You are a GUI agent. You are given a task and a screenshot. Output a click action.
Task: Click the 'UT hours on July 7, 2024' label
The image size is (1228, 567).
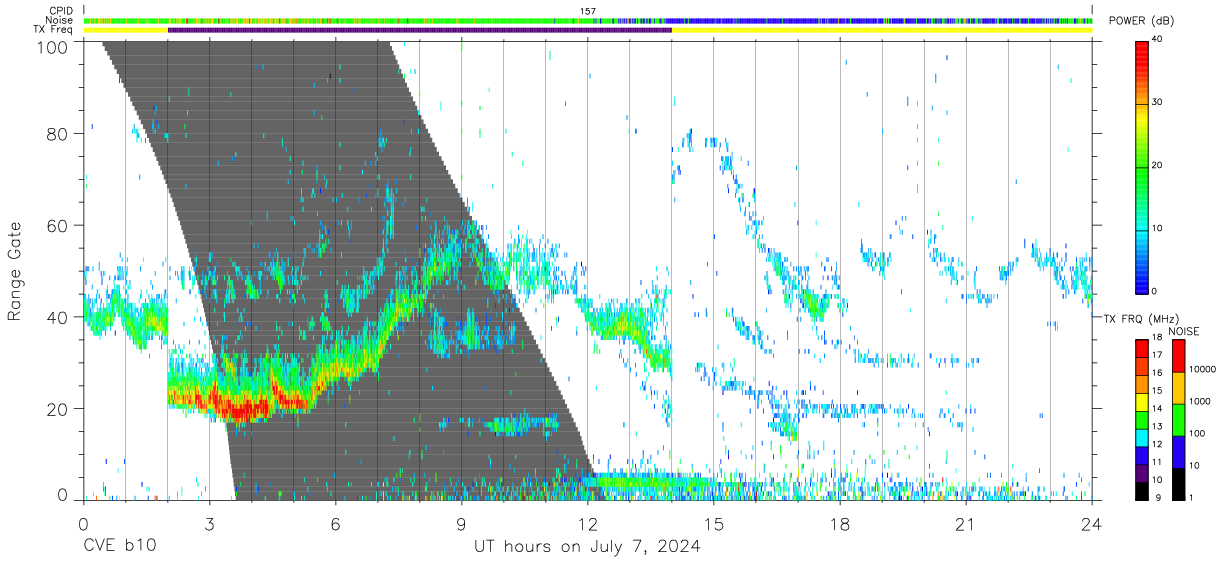click(587, 547)
